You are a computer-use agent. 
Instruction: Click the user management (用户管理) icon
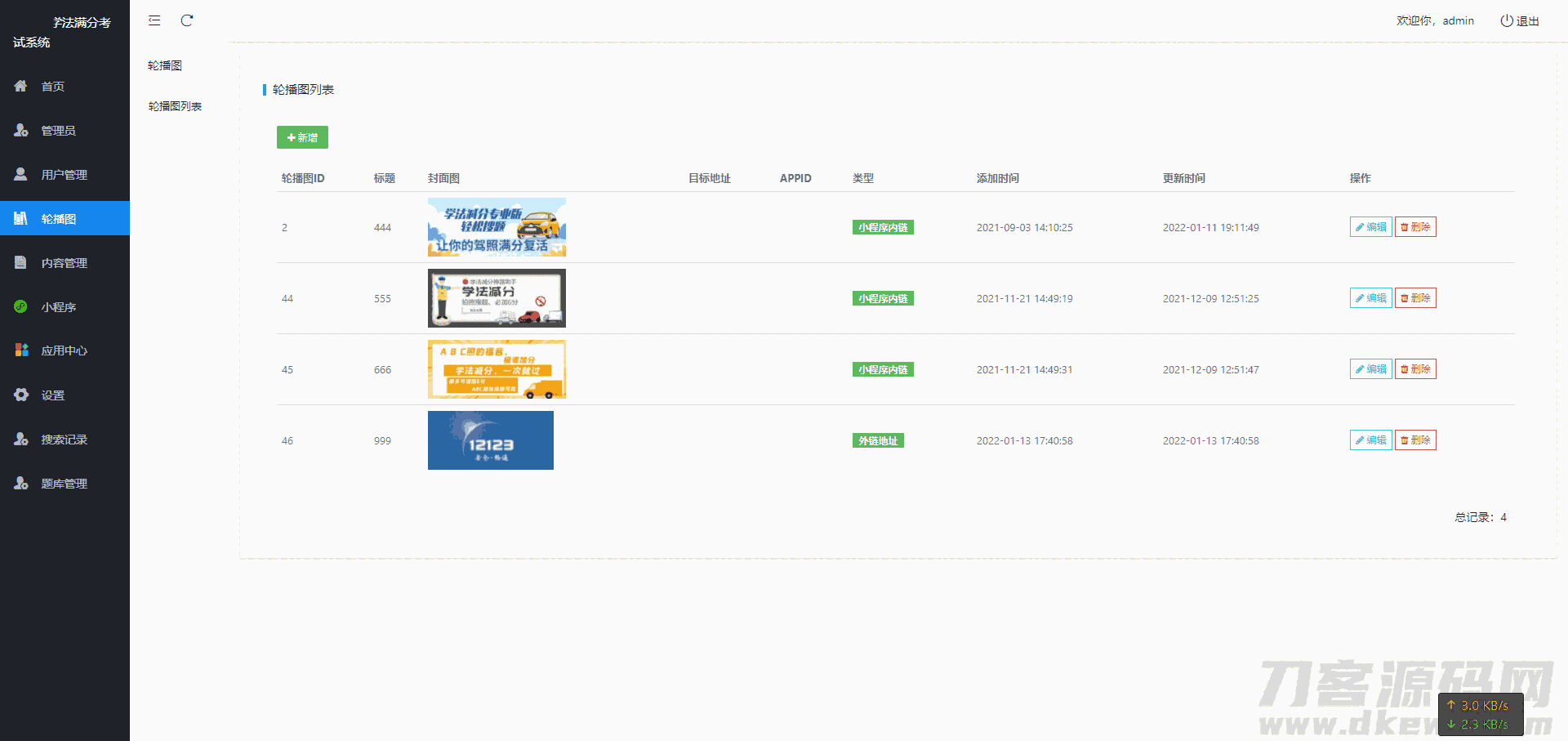coord(21,174)
